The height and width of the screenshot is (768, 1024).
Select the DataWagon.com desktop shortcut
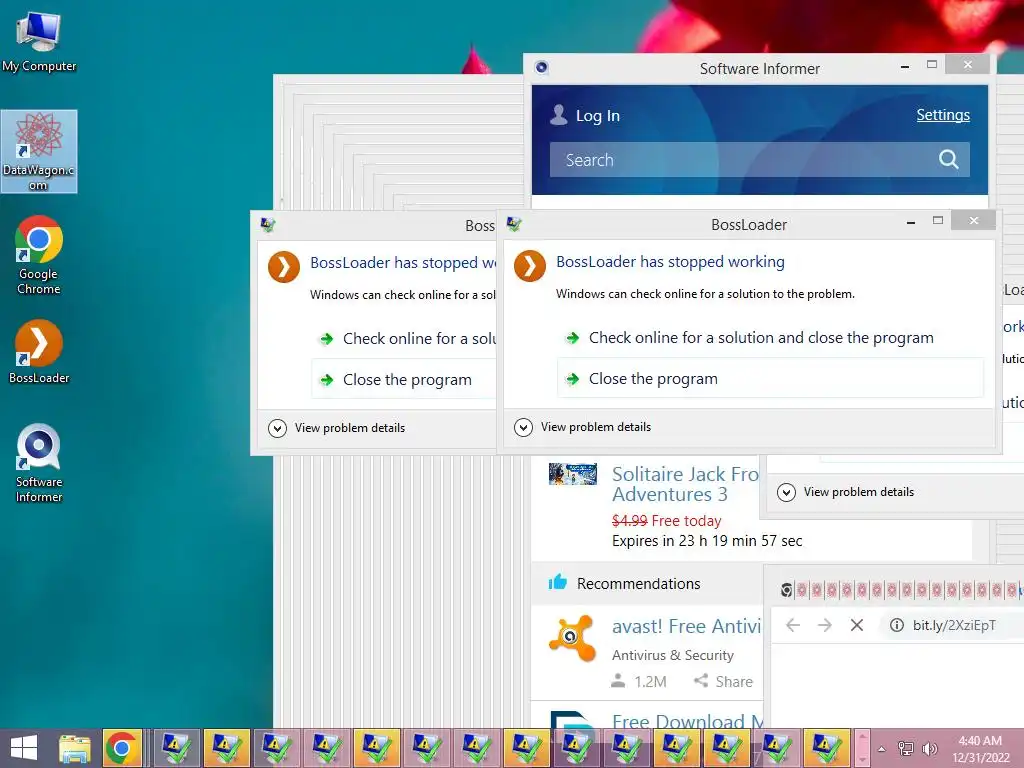click(x=39, y=152)
